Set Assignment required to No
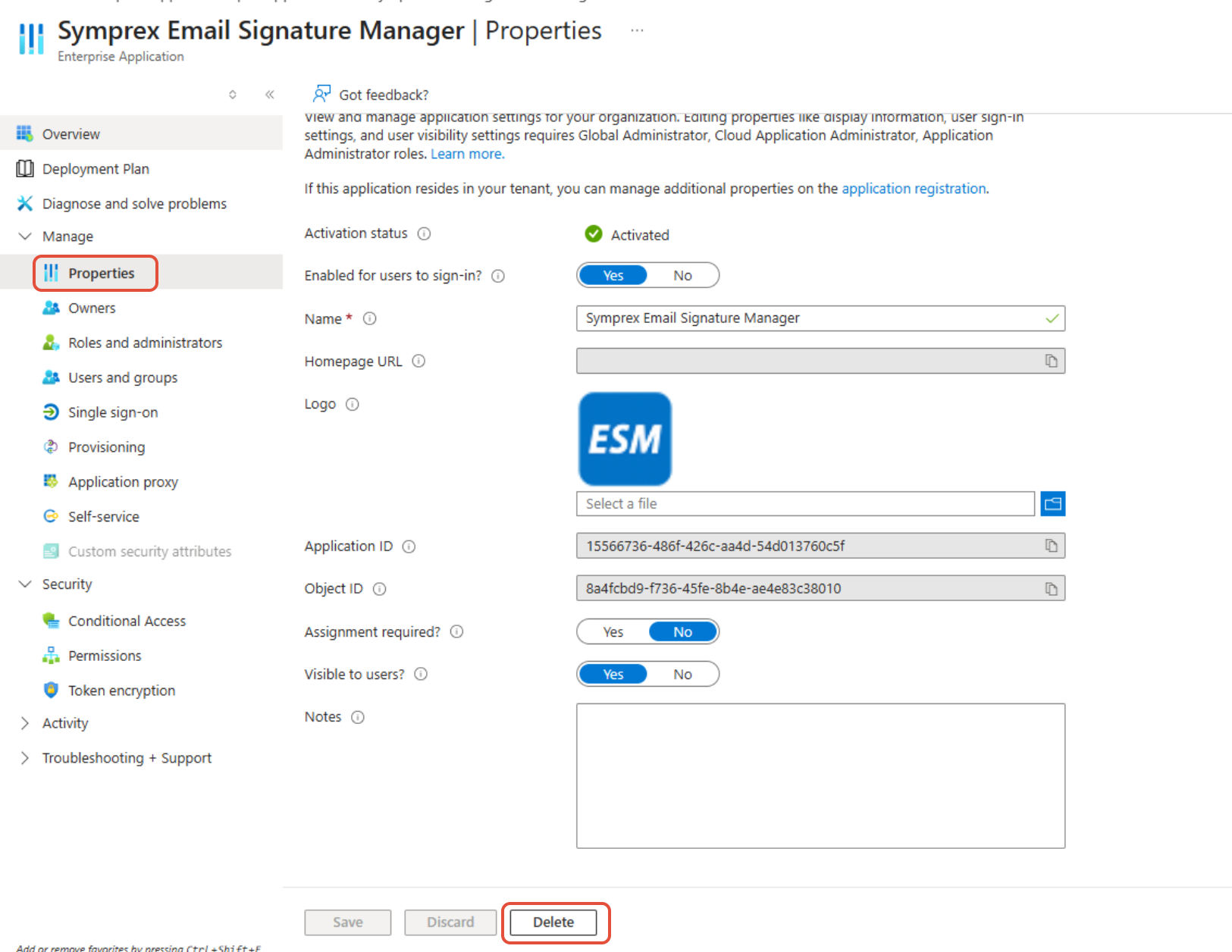The image size is (1232, 952). (682, 631)
